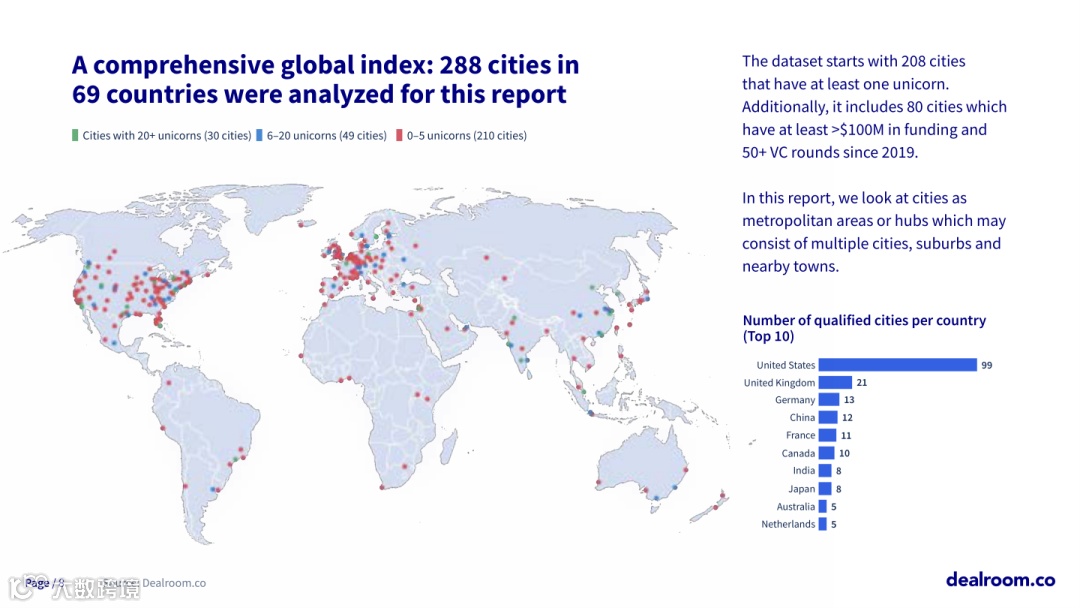Select the legend label '0–5 unicorns (210 cities)'

pos(466,136)
